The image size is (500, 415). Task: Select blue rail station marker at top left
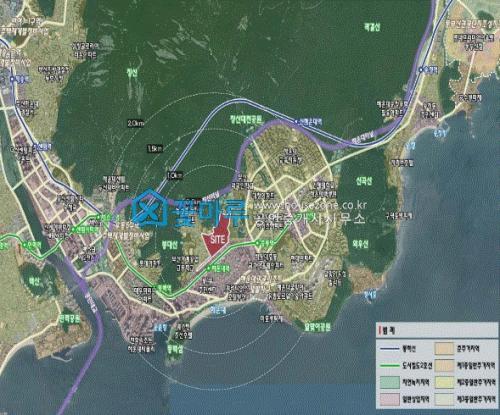(12, 79)
